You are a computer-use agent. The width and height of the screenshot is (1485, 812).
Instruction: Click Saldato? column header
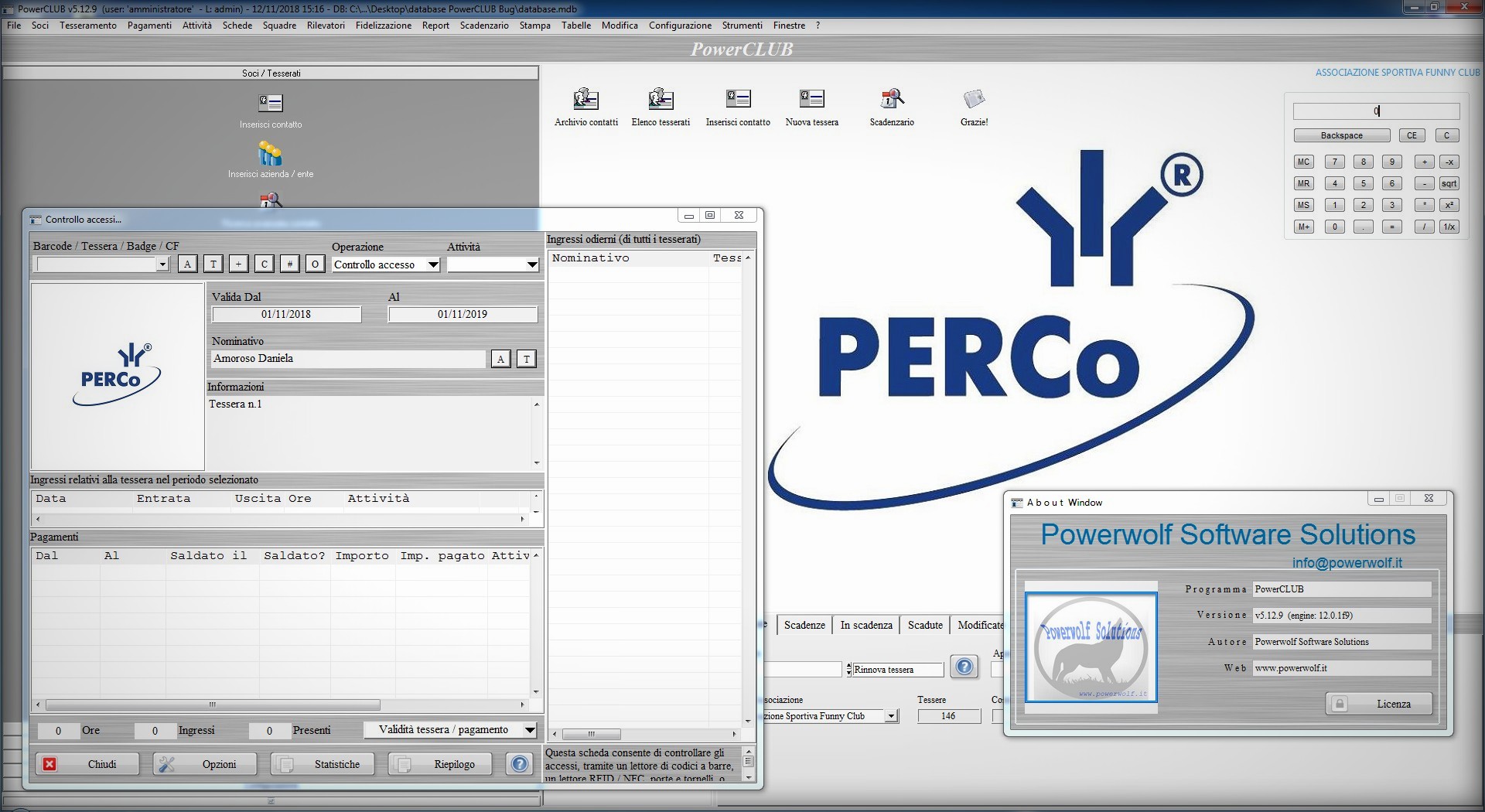tap(294, 555)
